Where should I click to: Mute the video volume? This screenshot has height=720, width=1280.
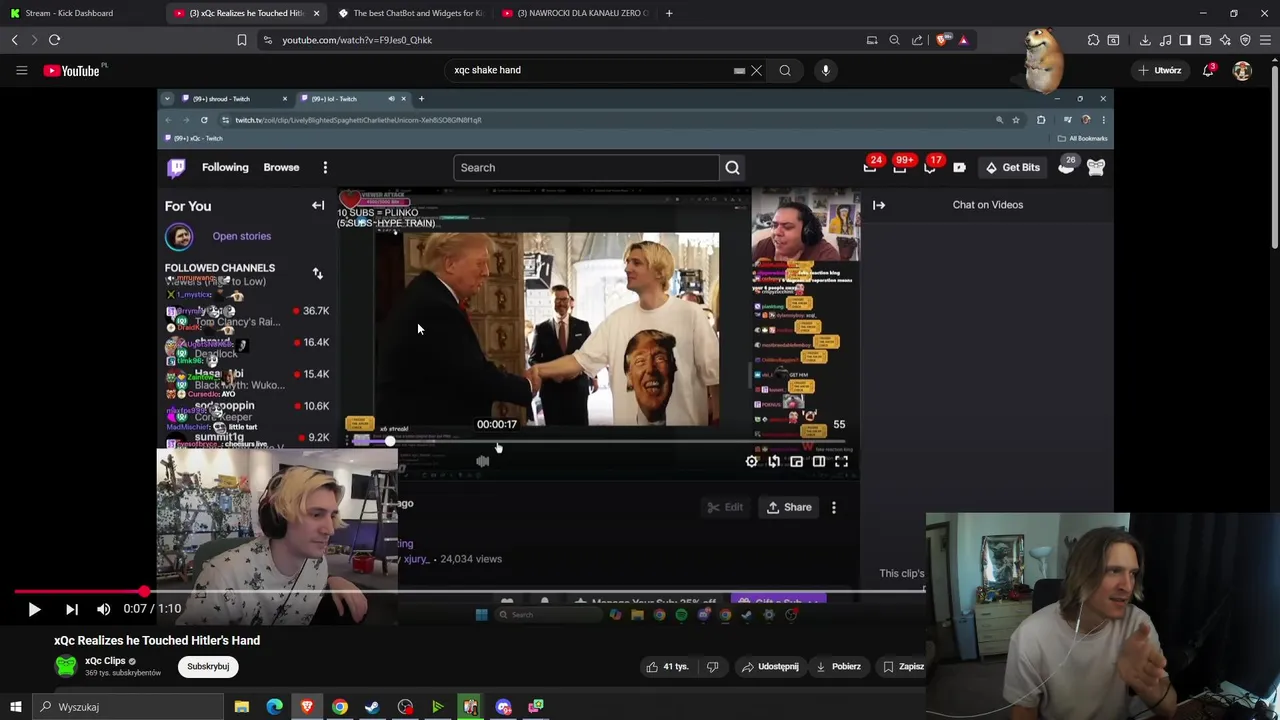pos(104,609)
